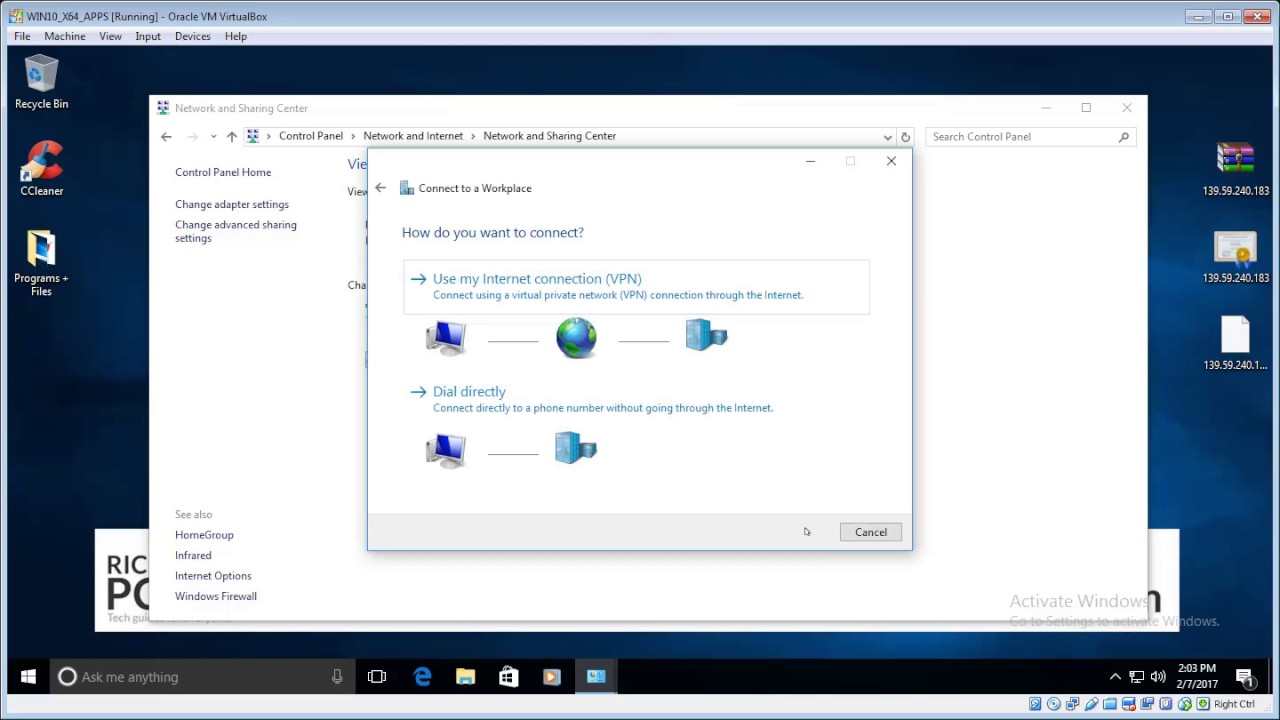1280x720 pixels.
Task: Cancel the Connect to a Workplace wizard
Action: pyautogui.click(x=871, y=532)
